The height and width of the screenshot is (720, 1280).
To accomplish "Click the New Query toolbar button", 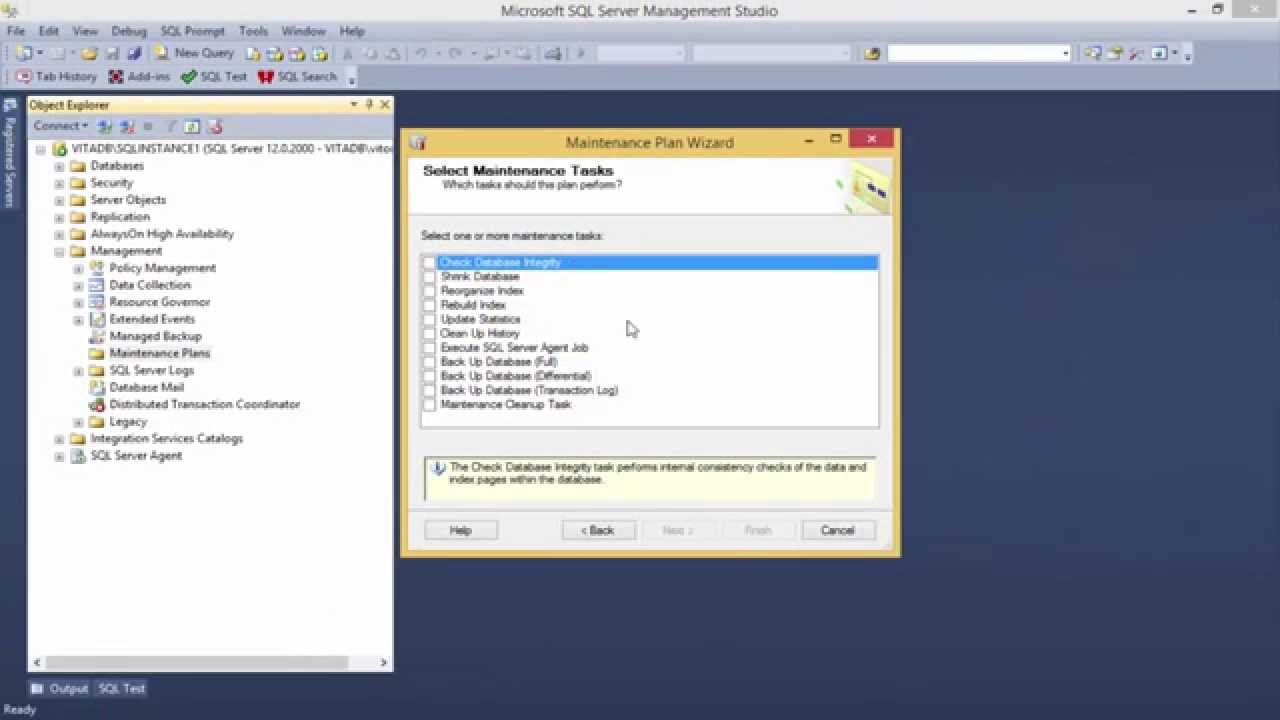I will 194,53.
